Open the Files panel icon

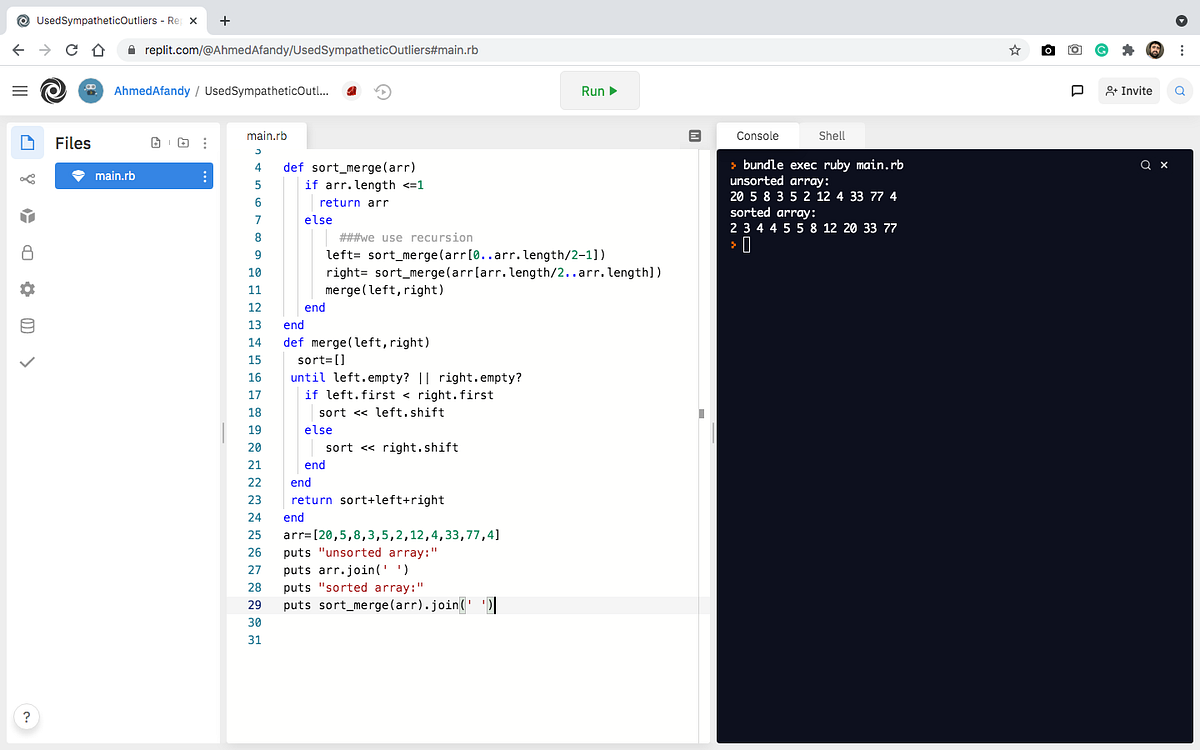point(27,142)
